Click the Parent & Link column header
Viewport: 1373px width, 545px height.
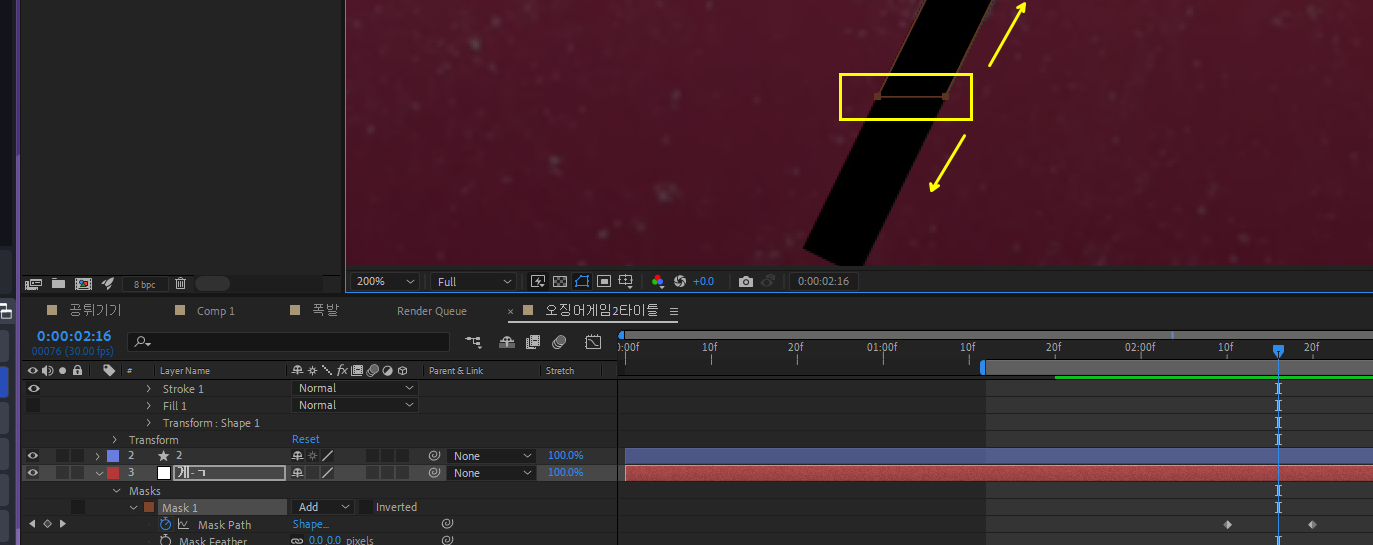pyautogui.click(x=456, y=371)
